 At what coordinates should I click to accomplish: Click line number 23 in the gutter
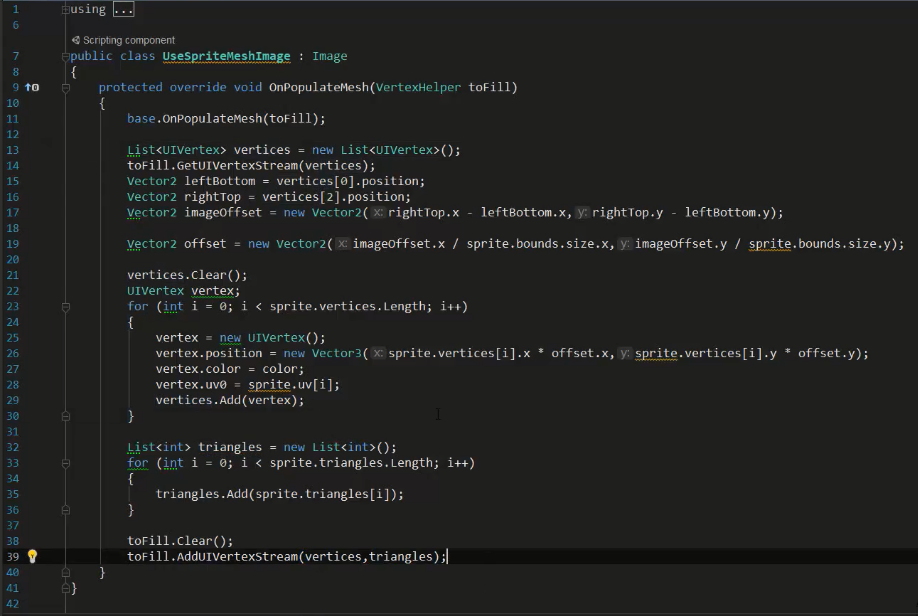coord(13,307)
